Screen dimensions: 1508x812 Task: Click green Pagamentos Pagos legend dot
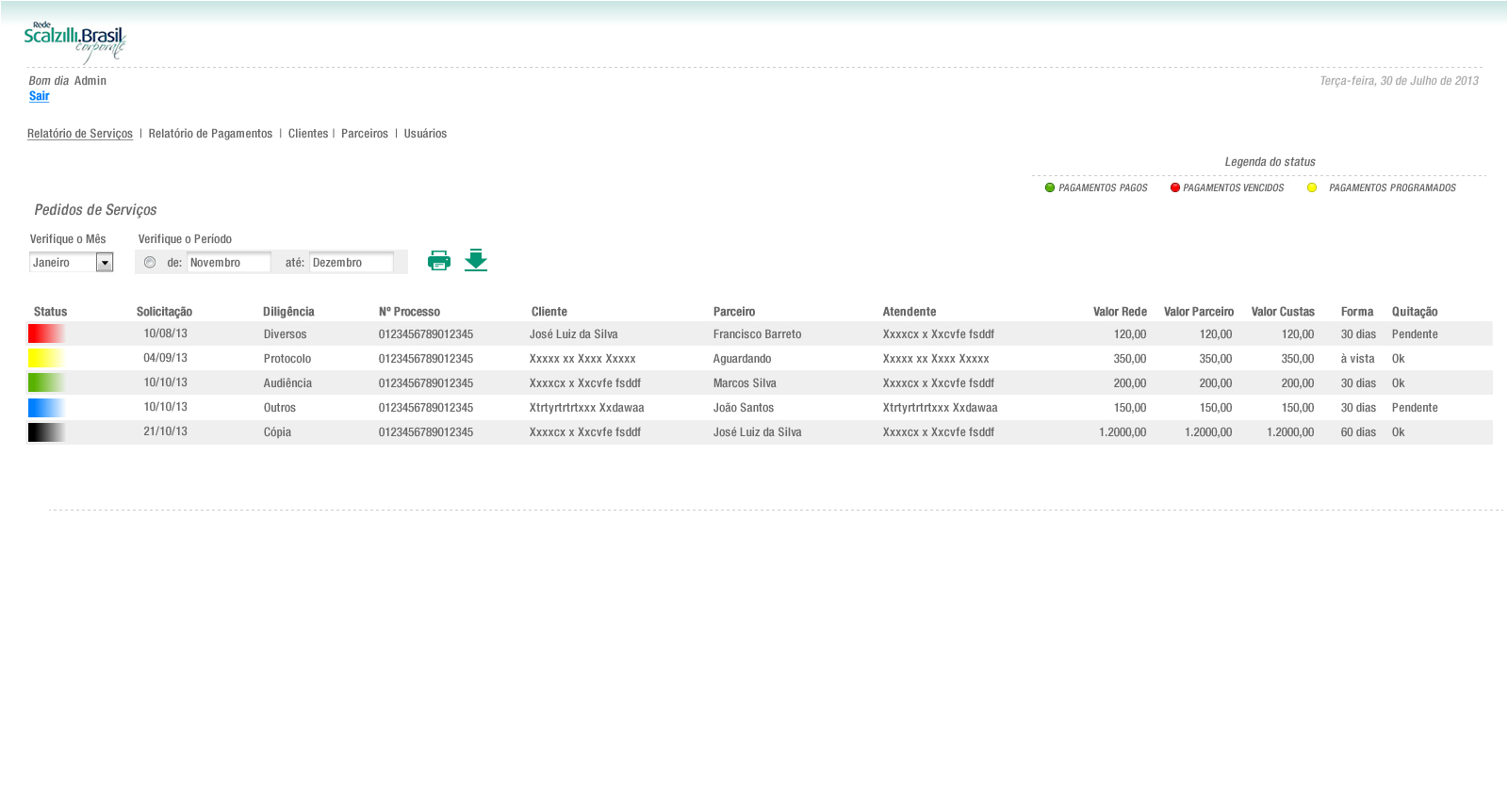point(1050,187)
